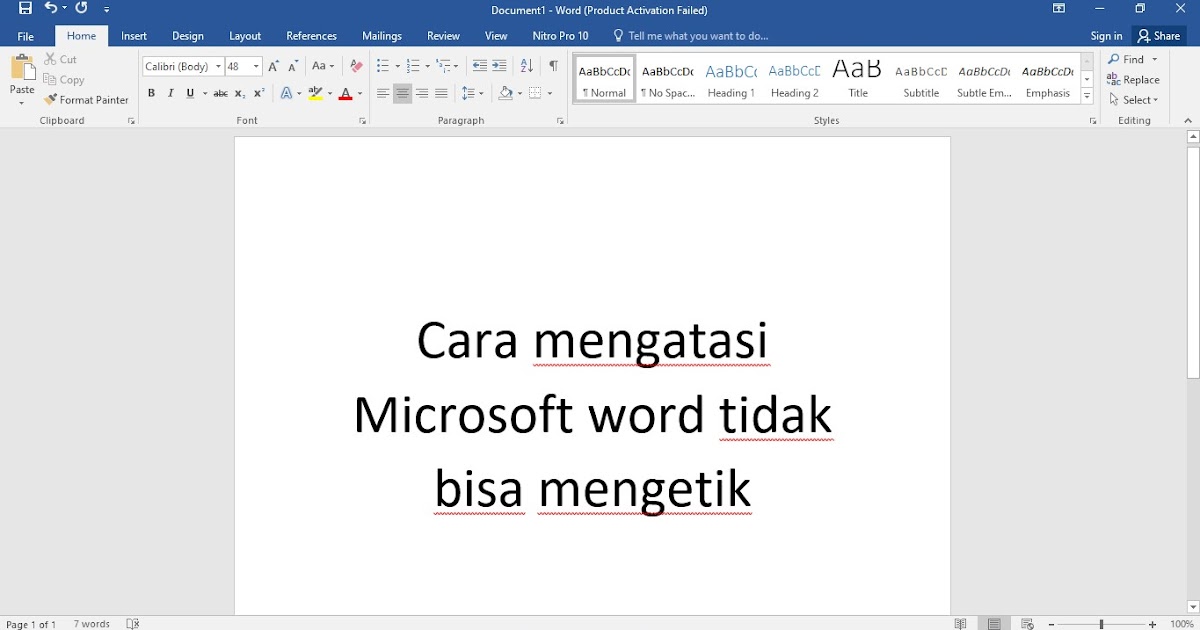The height and width of the screenshot is (630, 1200).
Task: Open the font name dropdown
Action: (218, 67)
